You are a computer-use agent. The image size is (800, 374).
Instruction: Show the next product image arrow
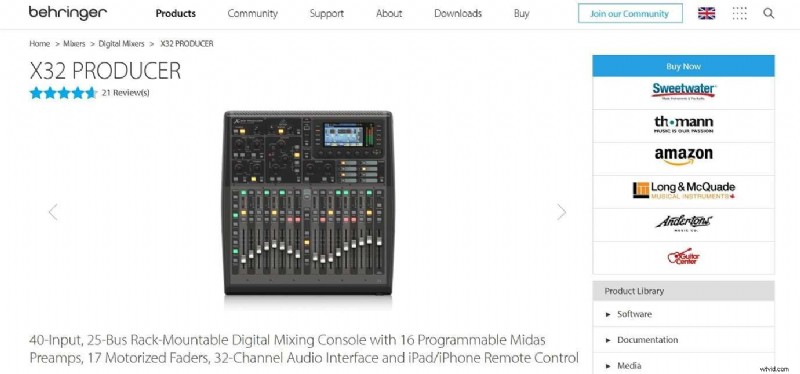(x=561, y=212)
